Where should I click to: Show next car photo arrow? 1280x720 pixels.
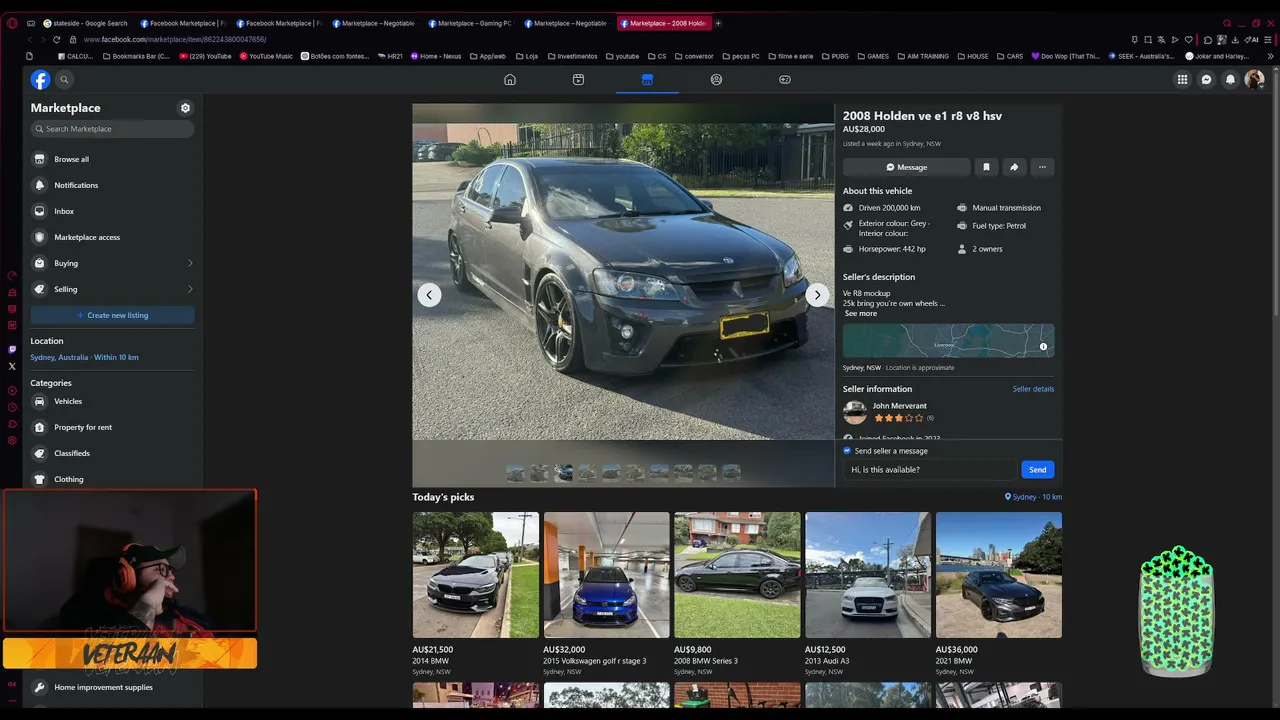coord(817,294)
